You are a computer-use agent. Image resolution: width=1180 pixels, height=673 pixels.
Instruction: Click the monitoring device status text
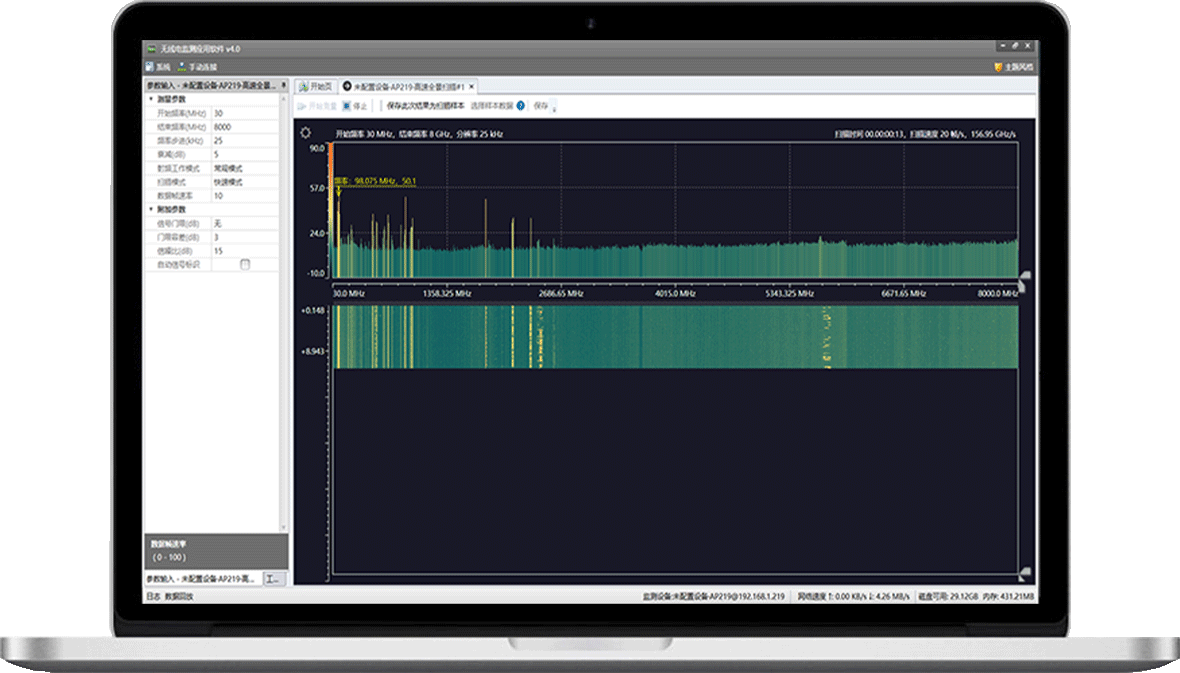713,596
